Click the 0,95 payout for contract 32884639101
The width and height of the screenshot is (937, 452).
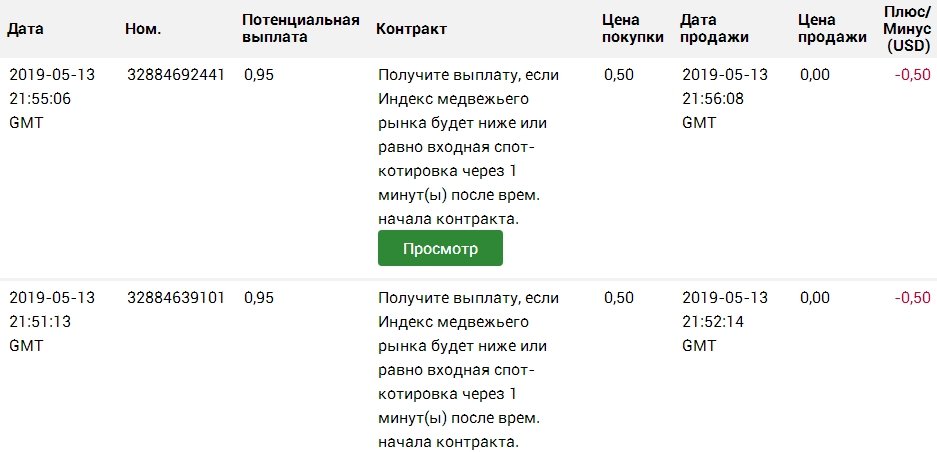point(258,298)
